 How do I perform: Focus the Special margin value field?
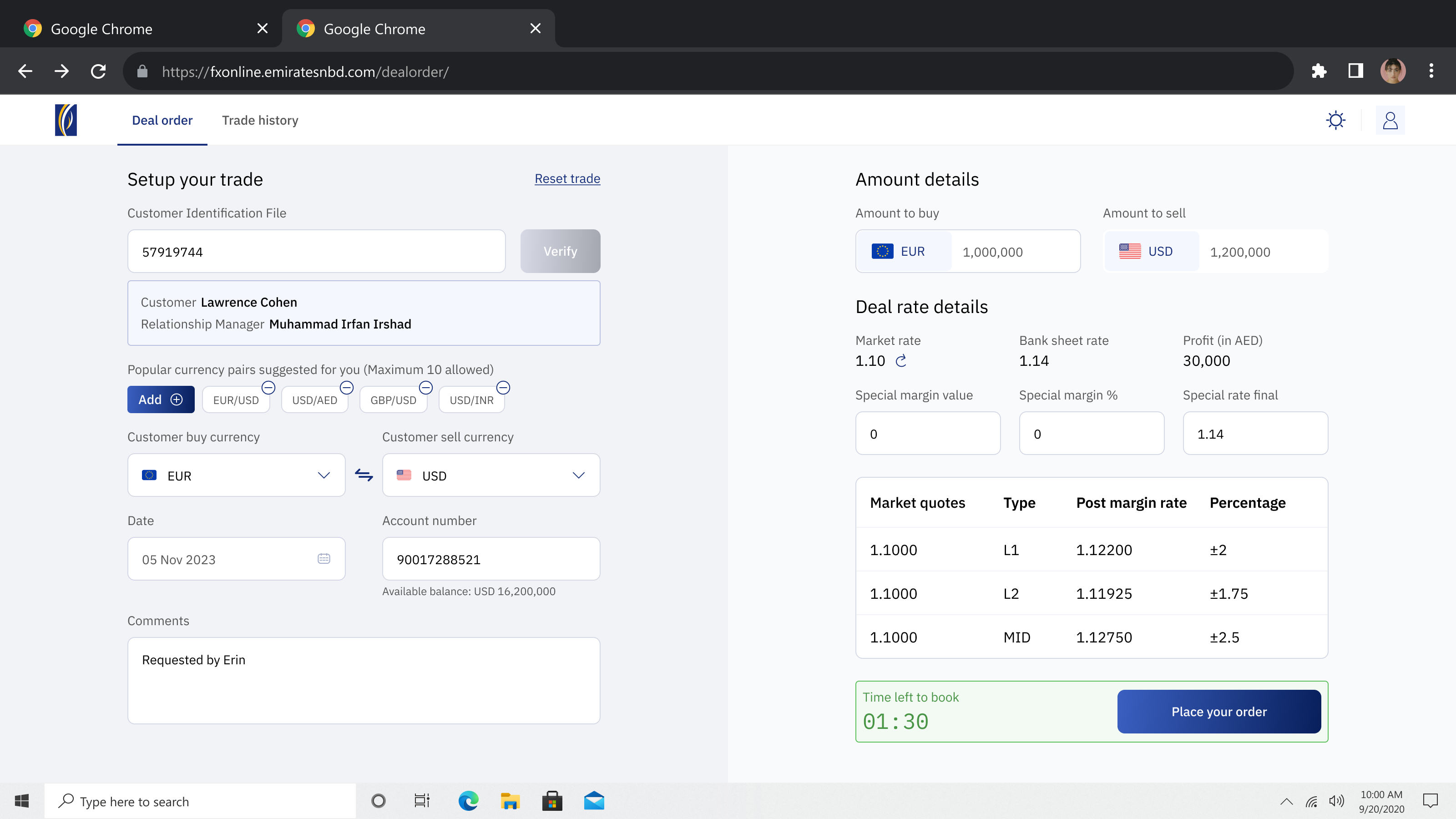point(928,434)
